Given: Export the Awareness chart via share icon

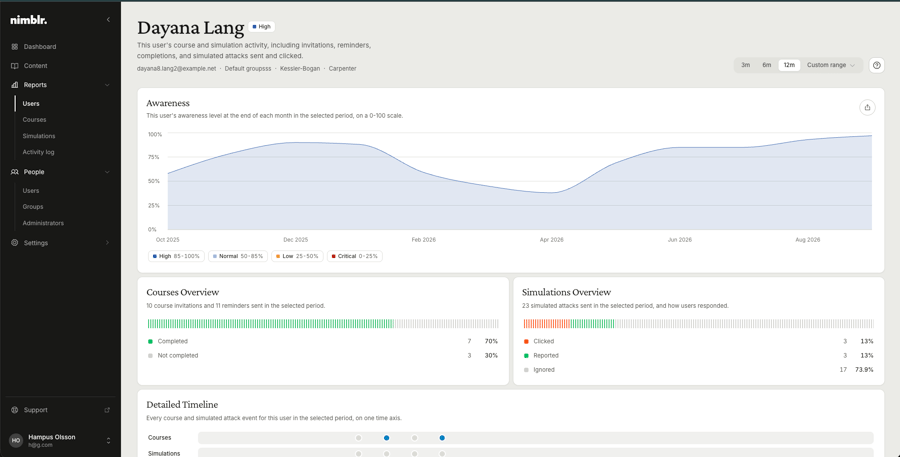Looking at the screenshot, I should click(x=867, y=107).
